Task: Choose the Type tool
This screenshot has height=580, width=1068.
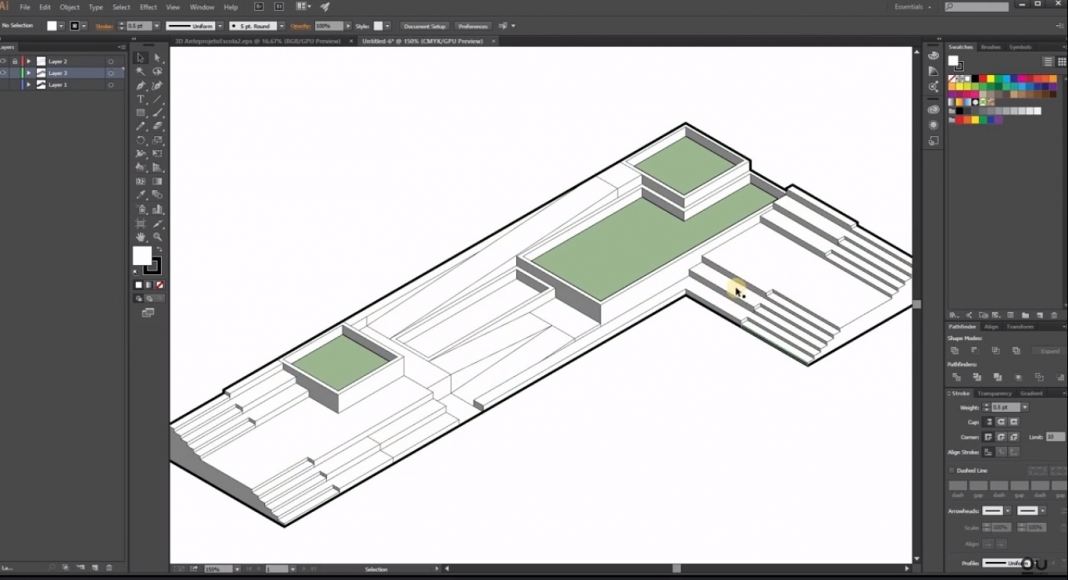Action: [x=139, y=99]
